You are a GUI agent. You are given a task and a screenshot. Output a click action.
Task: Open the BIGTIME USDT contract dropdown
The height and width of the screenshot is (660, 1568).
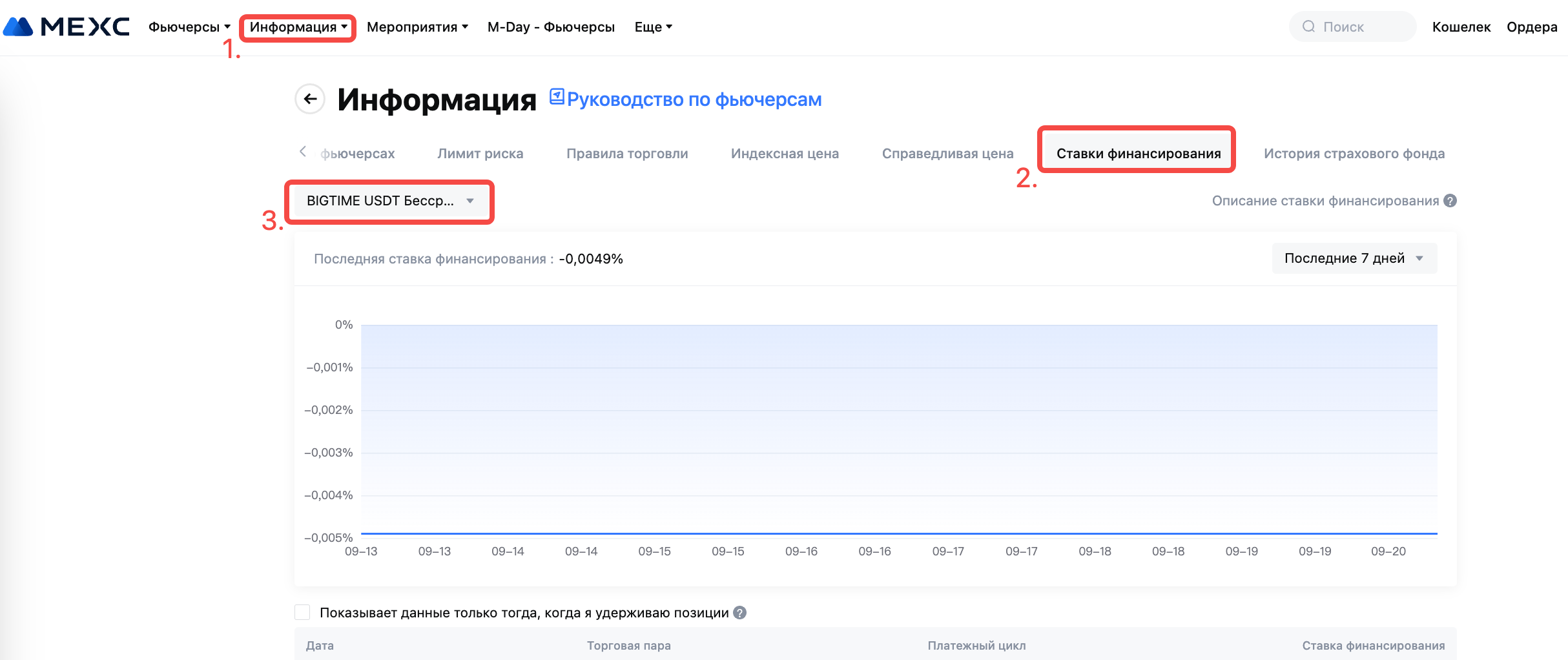(389, 201)
